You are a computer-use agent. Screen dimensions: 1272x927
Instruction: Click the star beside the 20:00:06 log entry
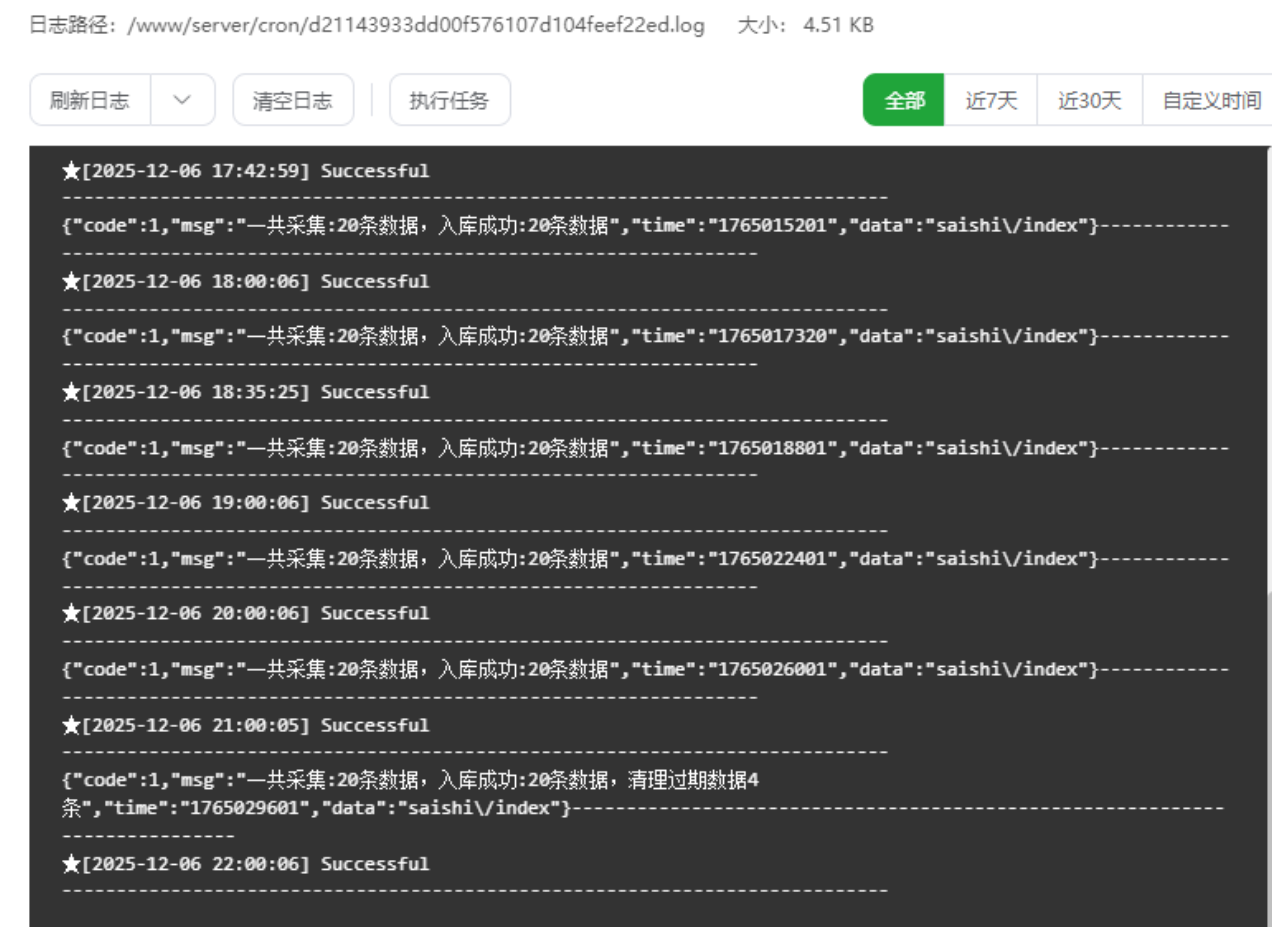[71, 614]
